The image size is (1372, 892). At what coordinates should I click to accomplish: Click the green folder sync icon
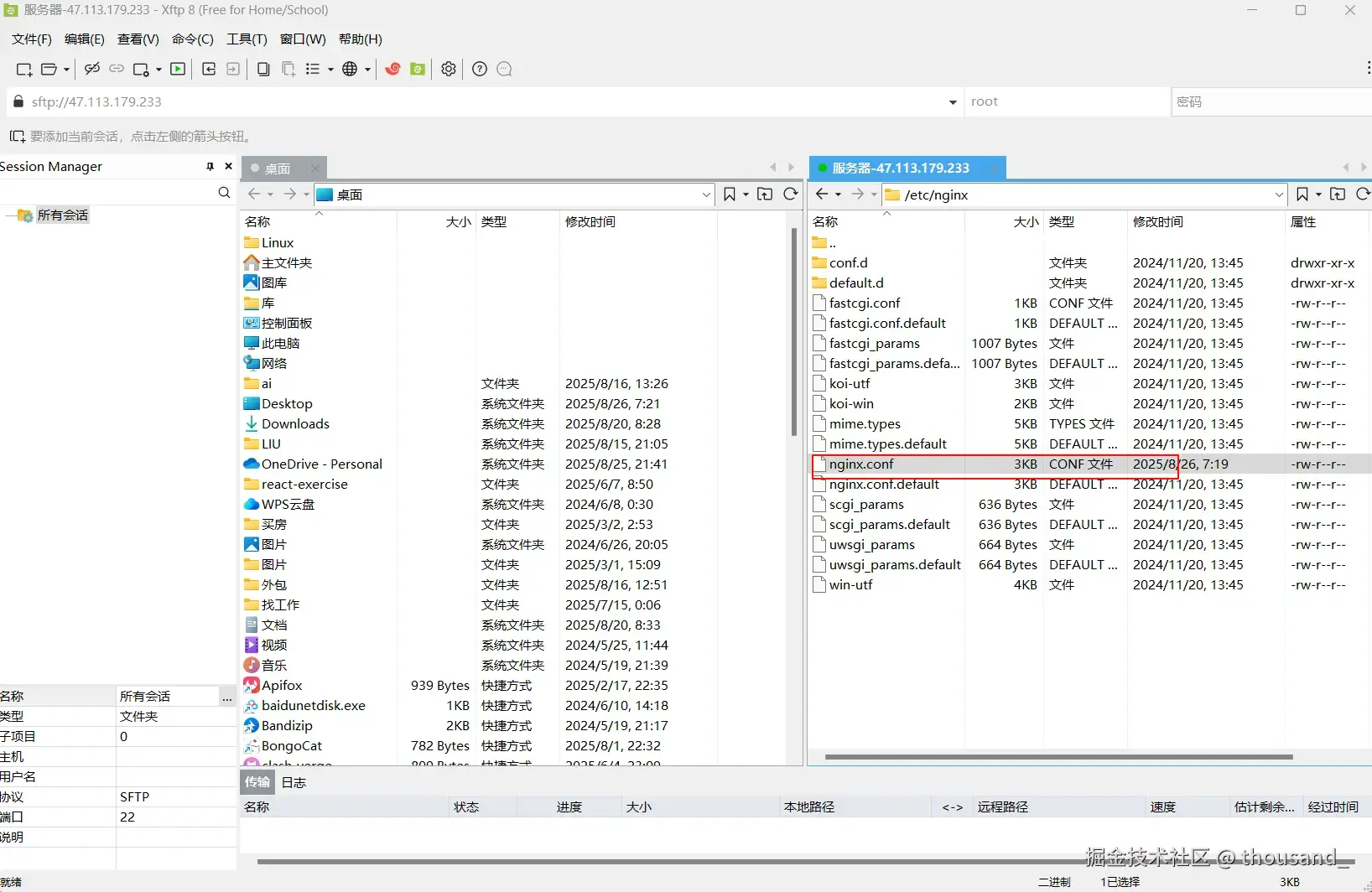(418, 69)
